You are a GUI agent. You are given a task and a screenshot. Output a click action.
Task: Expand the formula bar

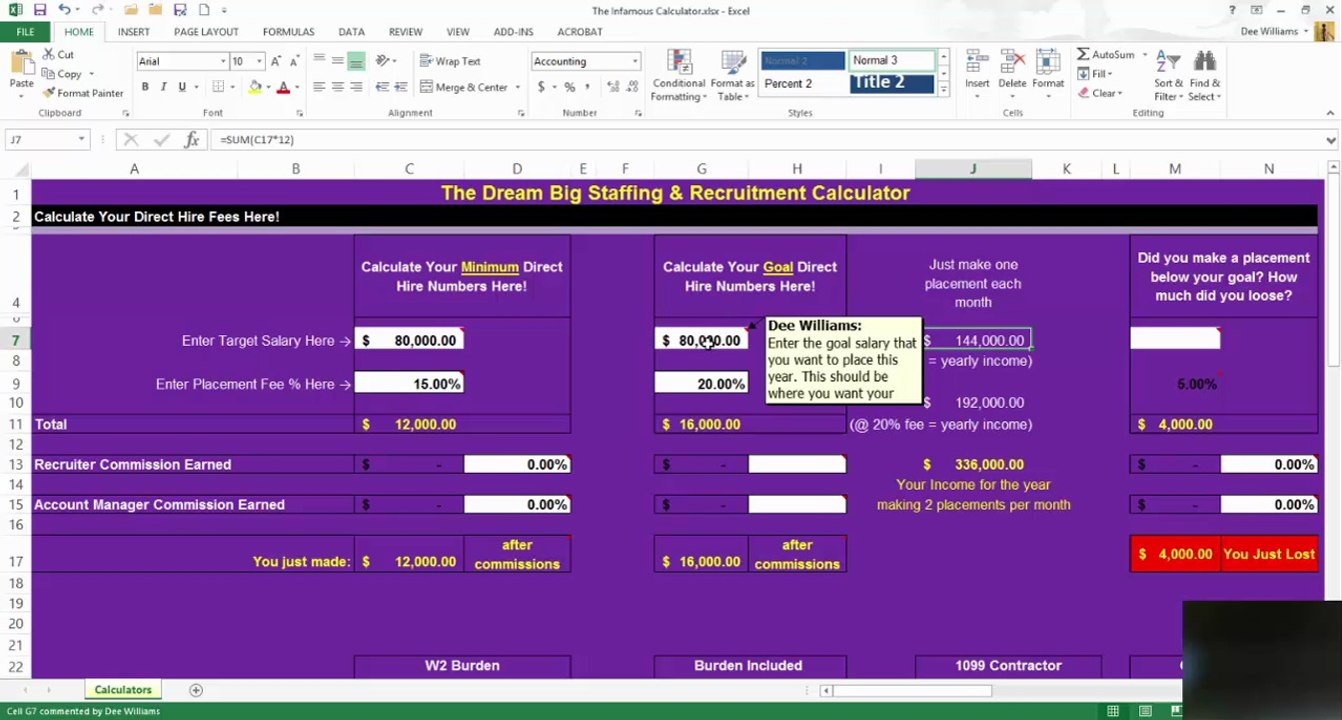coord(1331,140)
